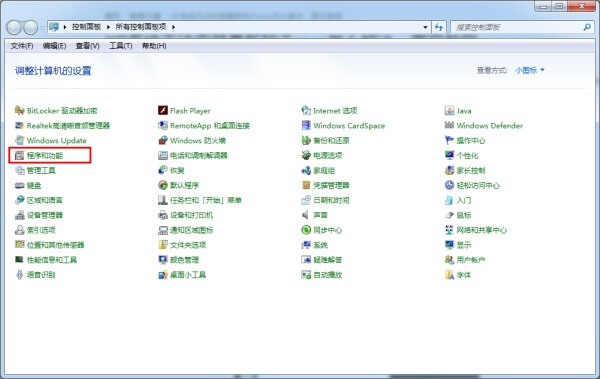The width and height of the screenshot is (600, 379).
Task: Expand the 小图标 view mode dropdown
Action: click(530, 70)
